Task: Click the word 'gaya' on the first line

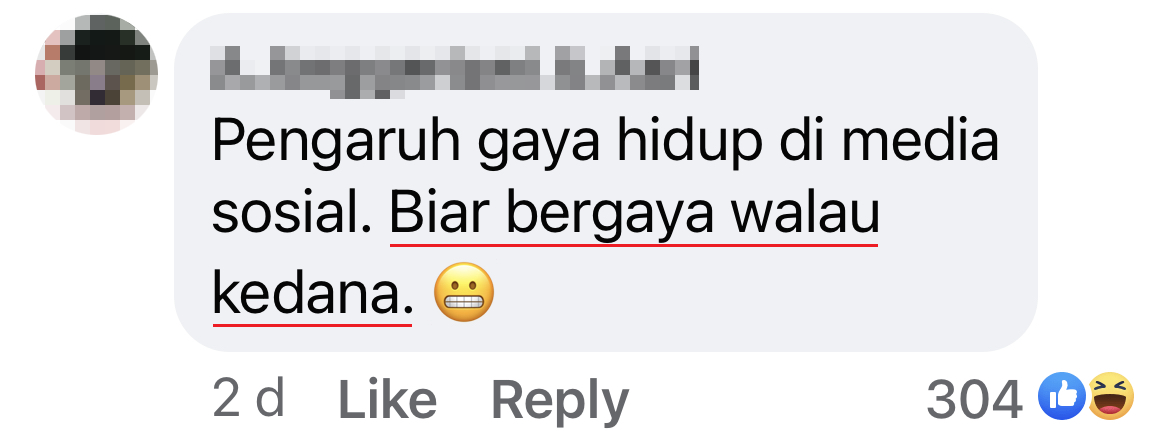Action: point(538,146)
